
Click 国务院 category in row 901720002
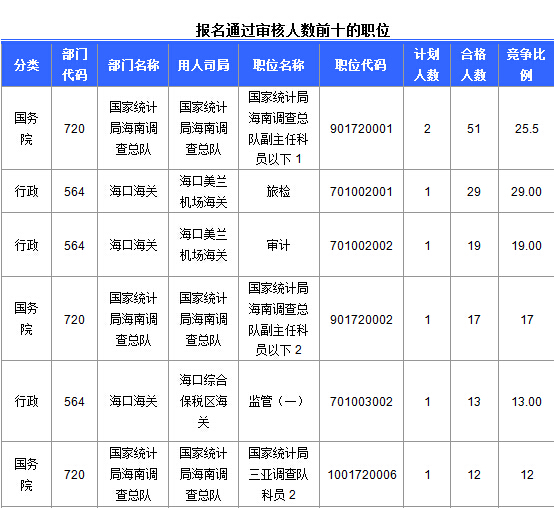[26, 319]
